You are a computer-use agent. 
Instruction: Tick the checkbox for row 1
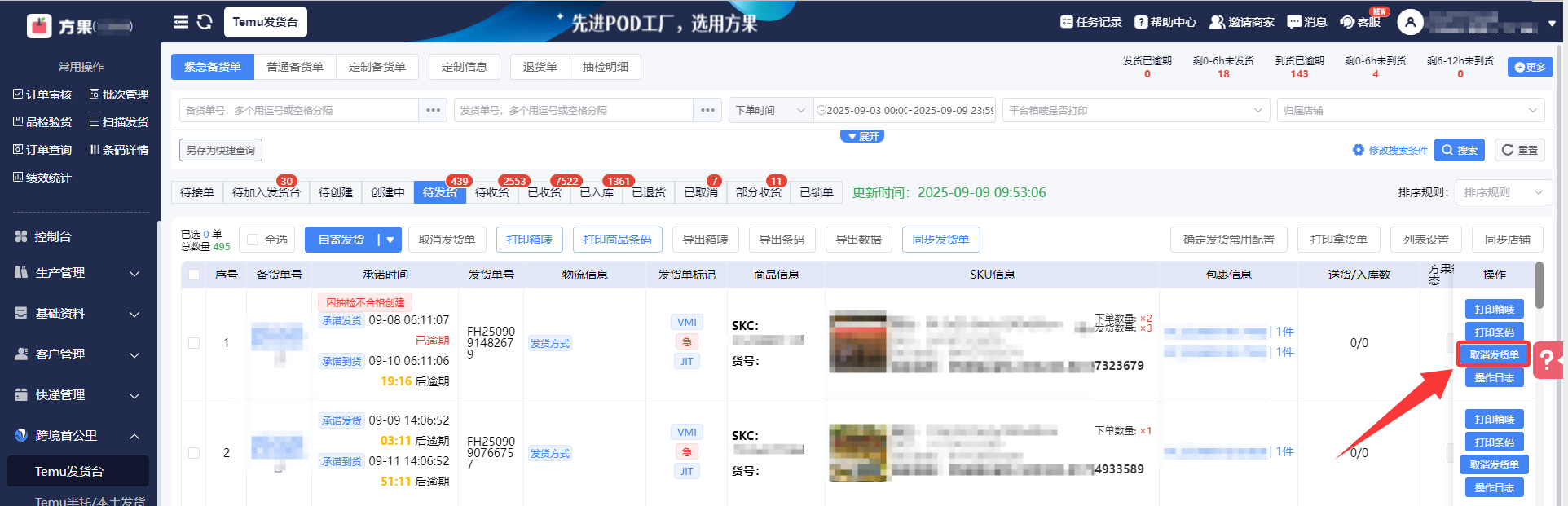click(194, 343)
